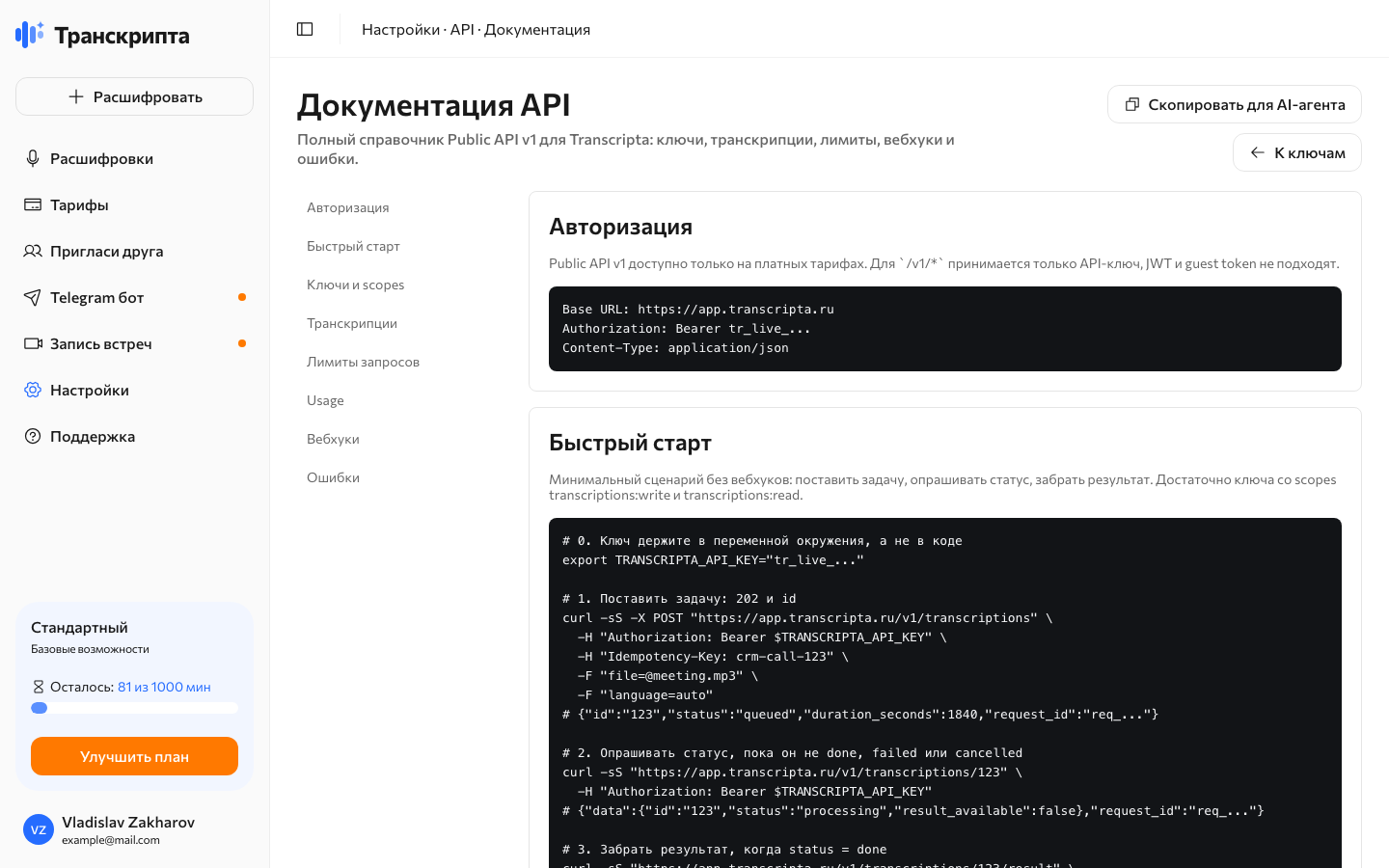Click the Vladislav Zakharov account name
The width and height of the screenshot is (1389, 868).
click(x=128, y=822)
